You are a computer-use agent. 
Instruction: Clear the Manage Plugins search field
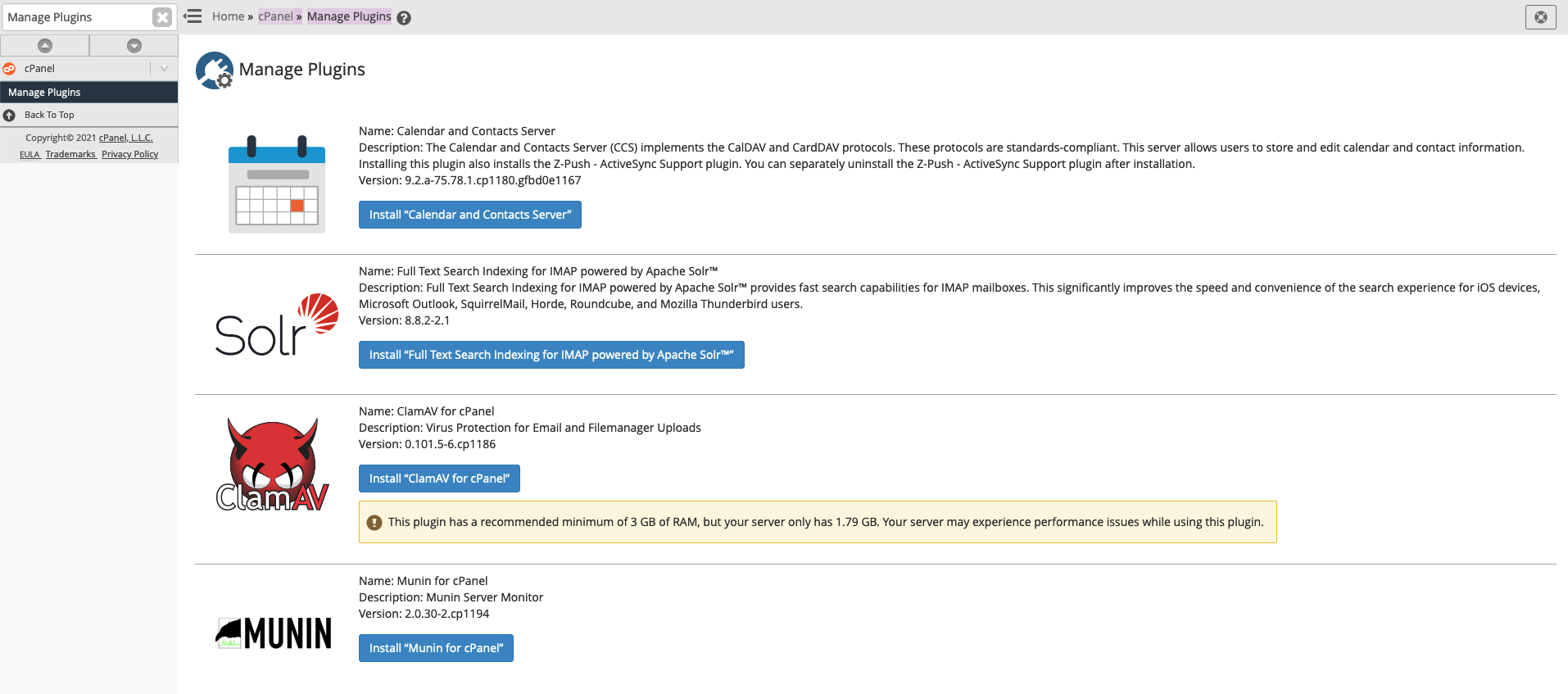click(x=162, y=17)
